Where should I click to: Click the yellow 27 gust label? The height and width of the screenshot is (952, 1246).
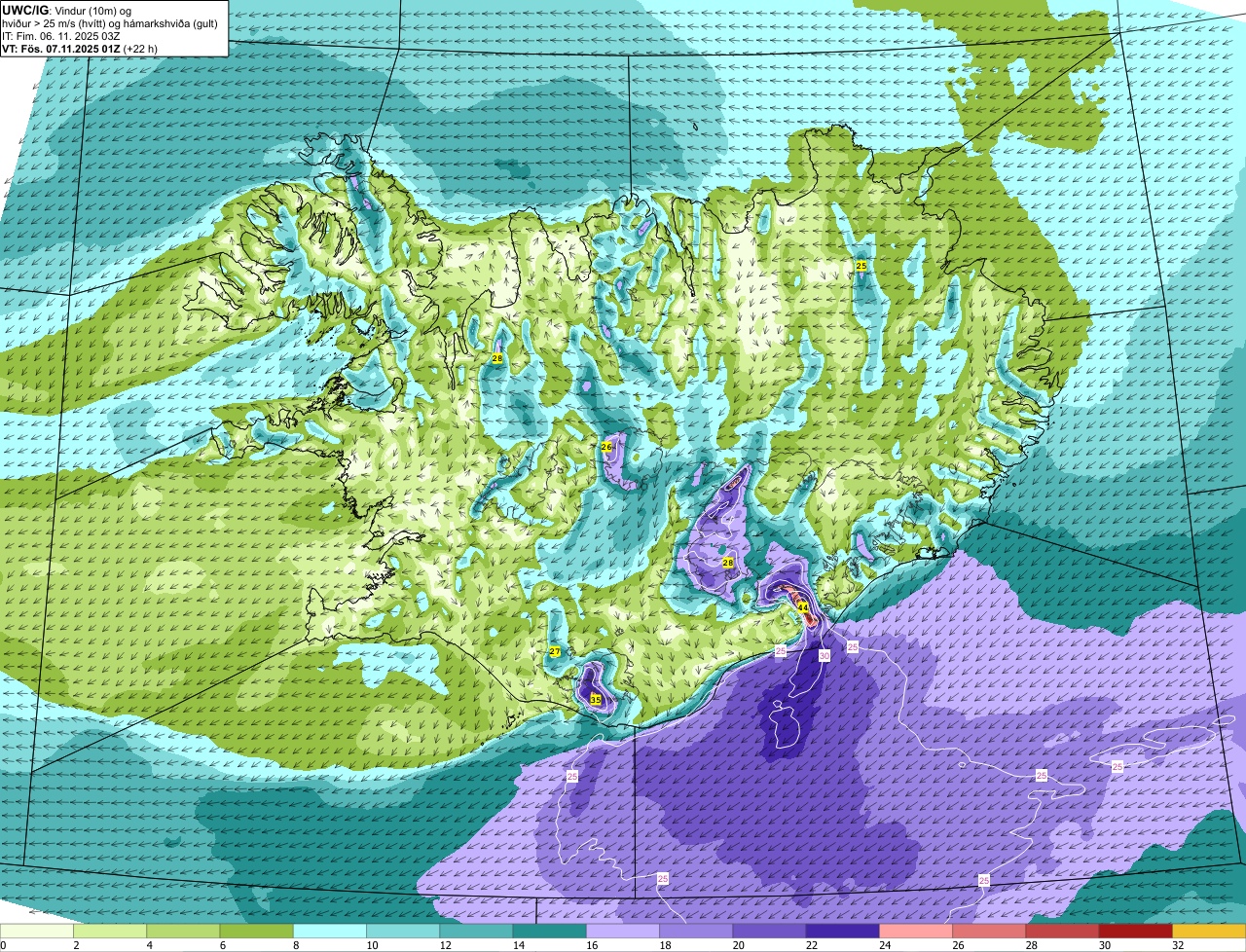coord(555,651)
